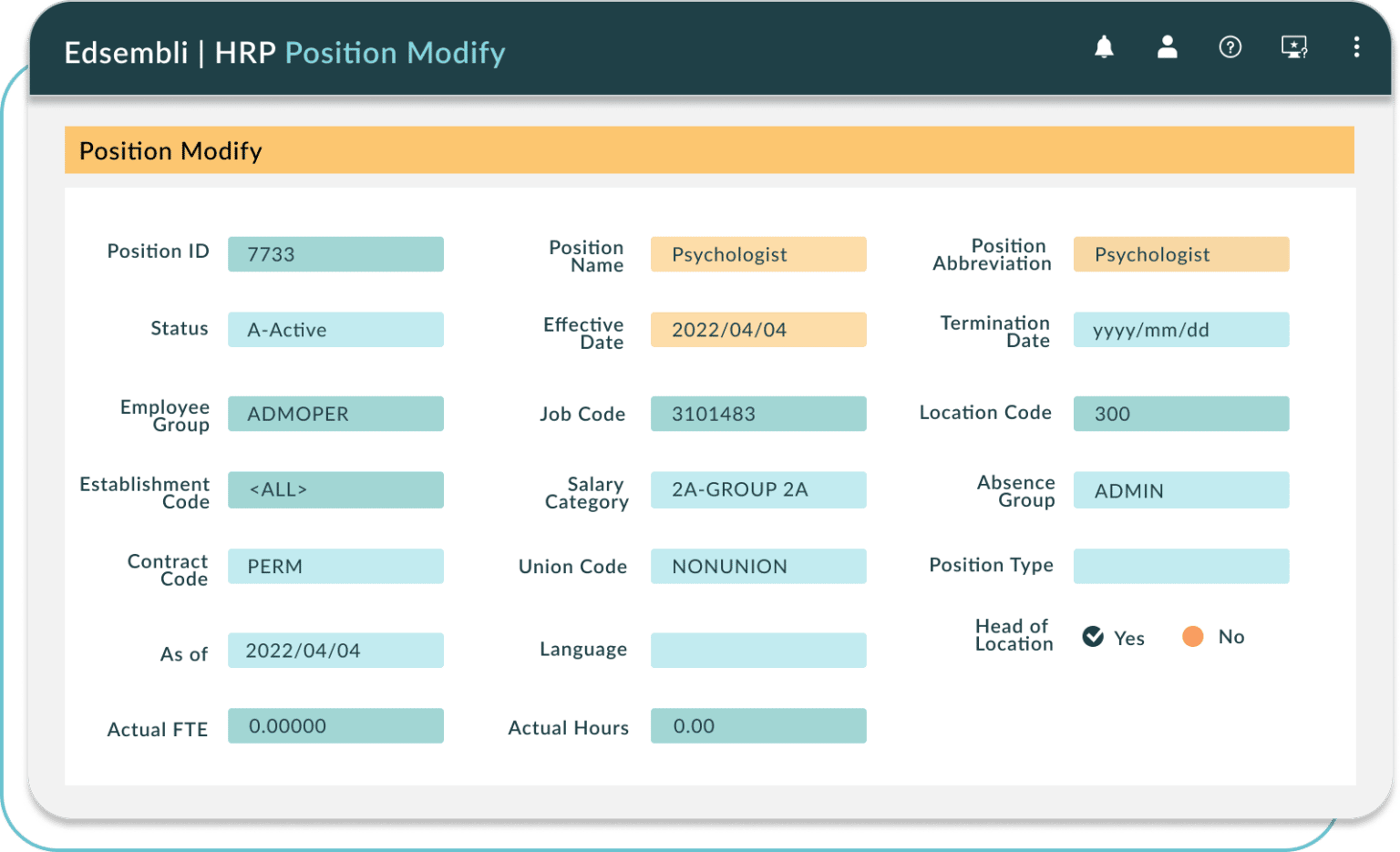Edit the Position Name field
This screenshot has height=852, width=1400.
758,254
